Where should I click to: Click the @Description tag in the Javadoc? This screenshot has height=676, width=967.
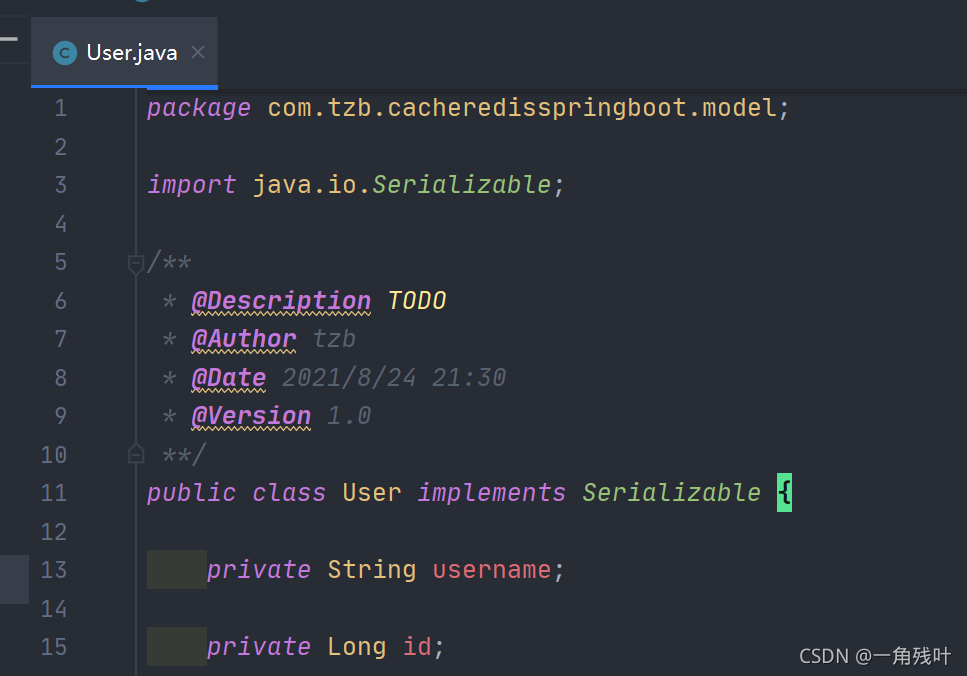[x=281, y=301]
